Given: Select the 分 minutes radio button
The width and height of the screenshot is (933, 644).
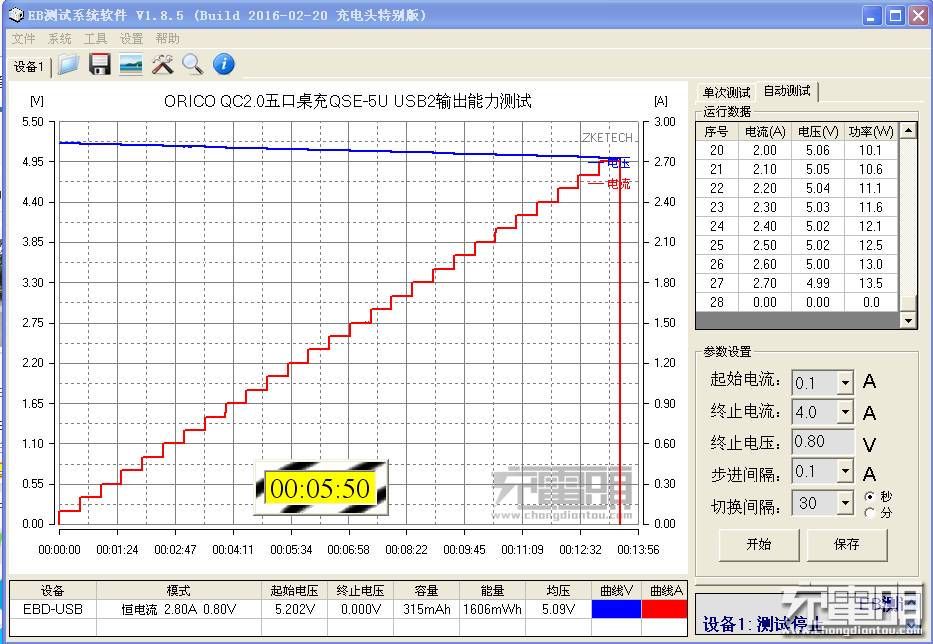Looking at the screenshot, I should click(869, 512).
